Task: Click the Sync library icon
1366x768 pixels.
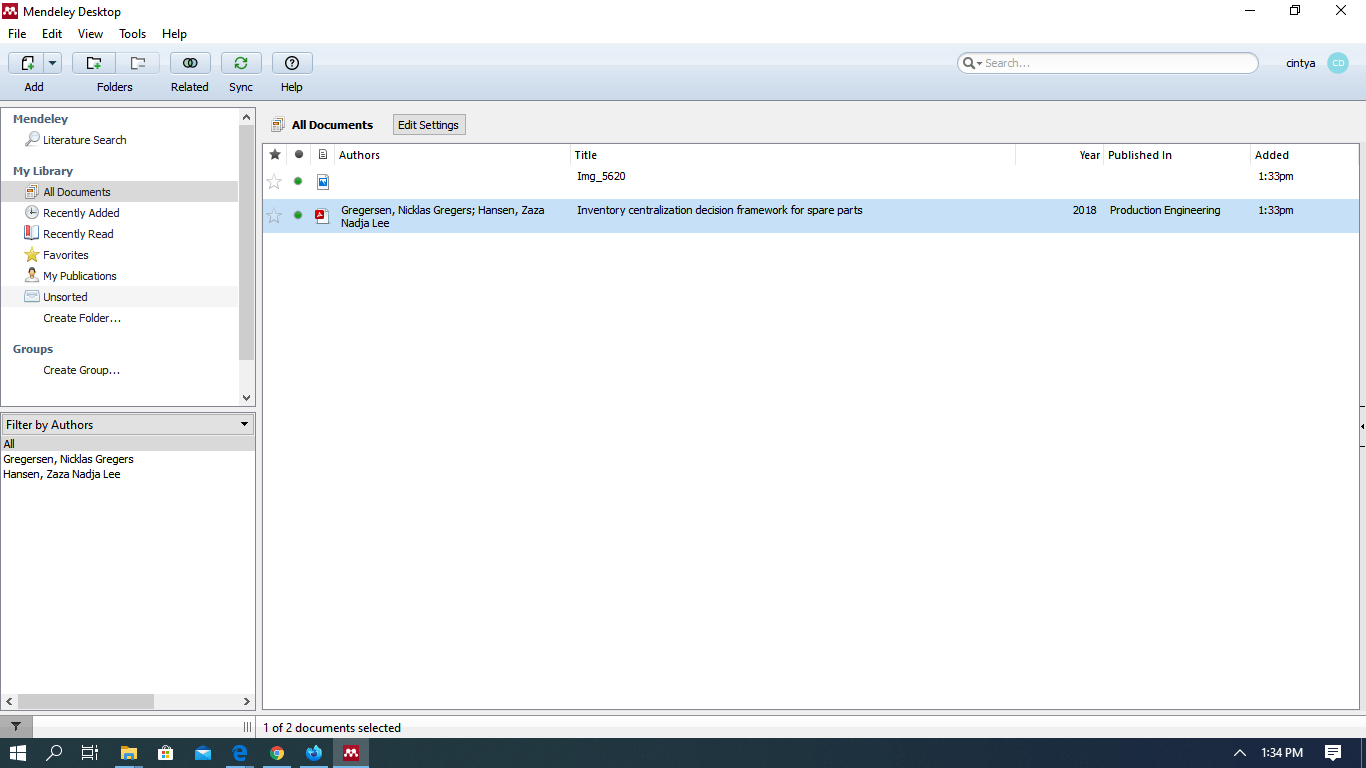Action: 241,63
